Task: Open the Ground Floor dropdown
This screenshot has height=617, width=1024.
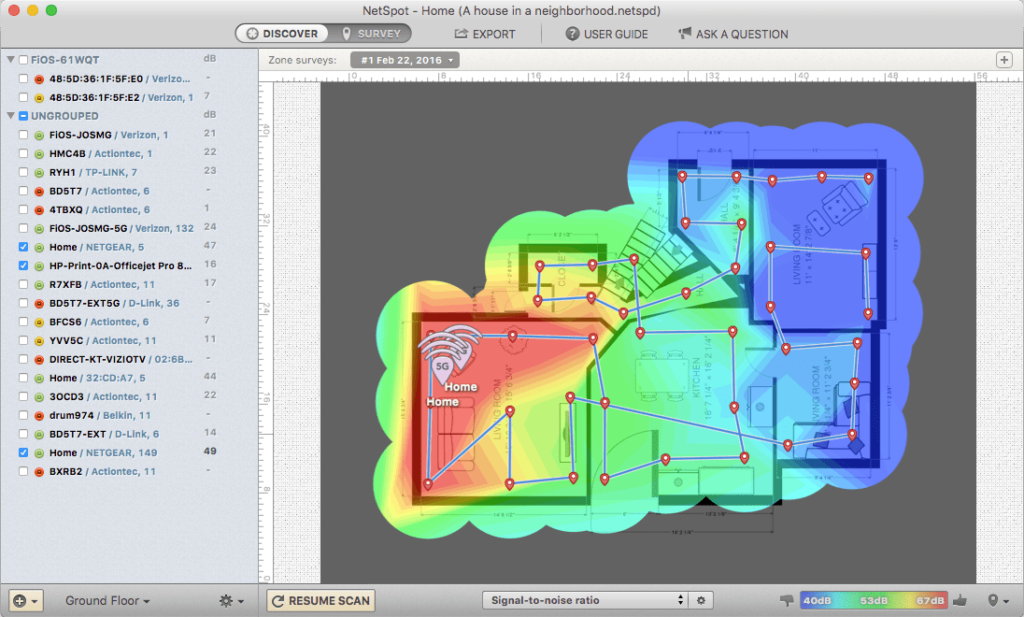Action: click(x=108, y=601)
